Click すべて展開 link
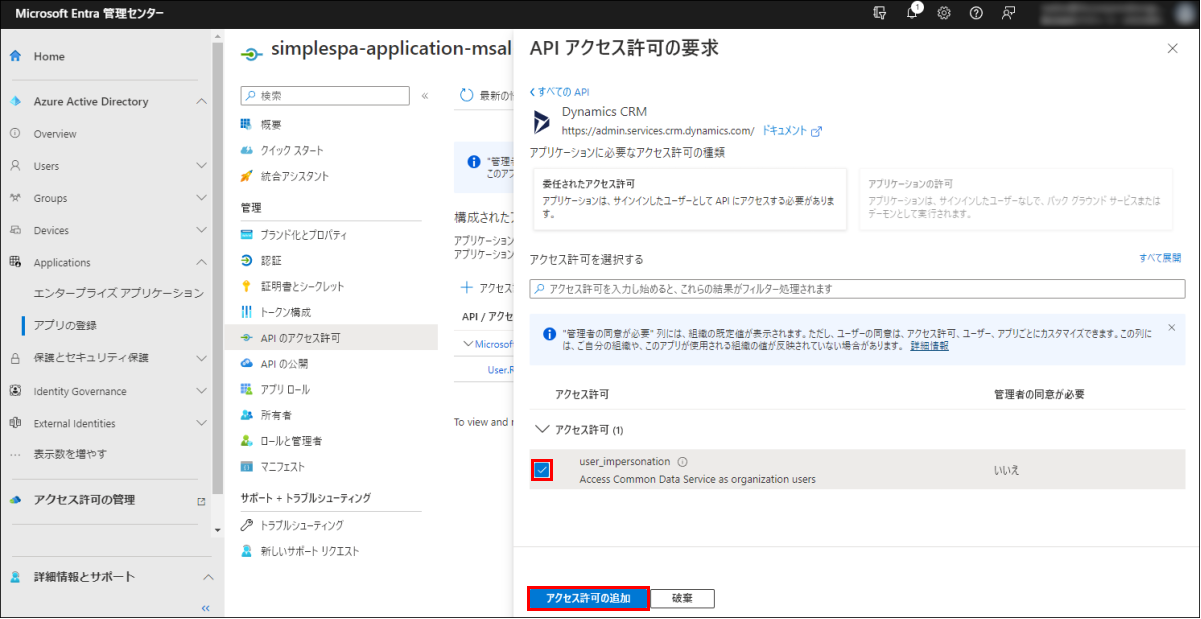 click(x=1160, y=257)
